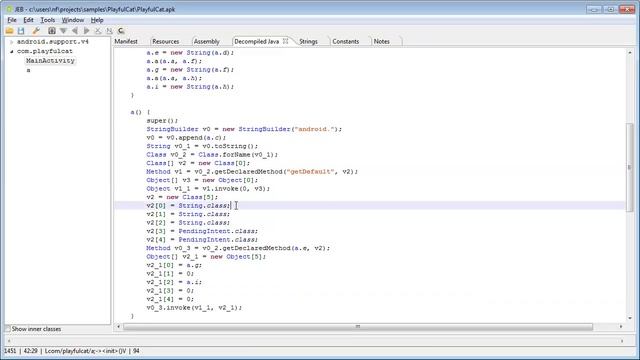Select com.playfulcat tree label
640x360 pixels.
[x=44, y=51]
